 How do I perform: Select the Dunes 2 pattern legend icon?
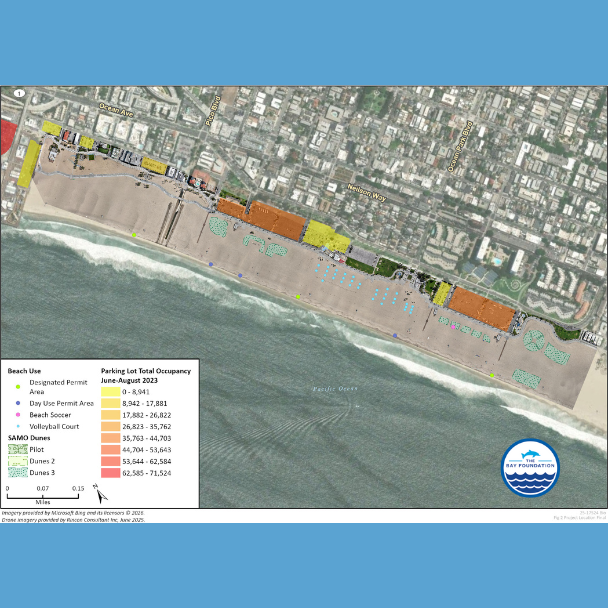click(x=17, y=462)
